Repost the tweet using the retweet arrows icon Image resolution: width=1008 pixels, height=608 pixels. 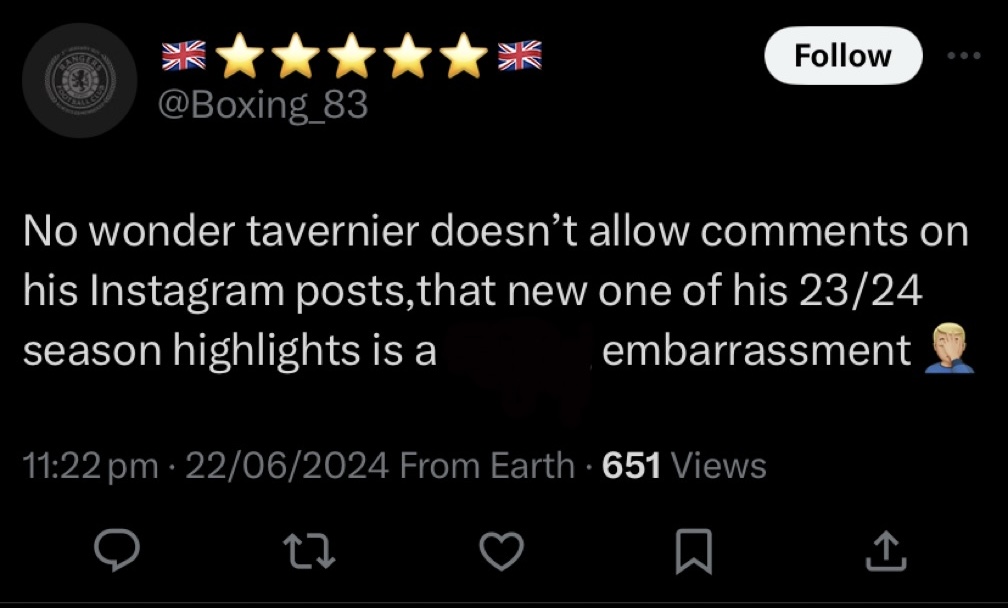coord(309,552)
